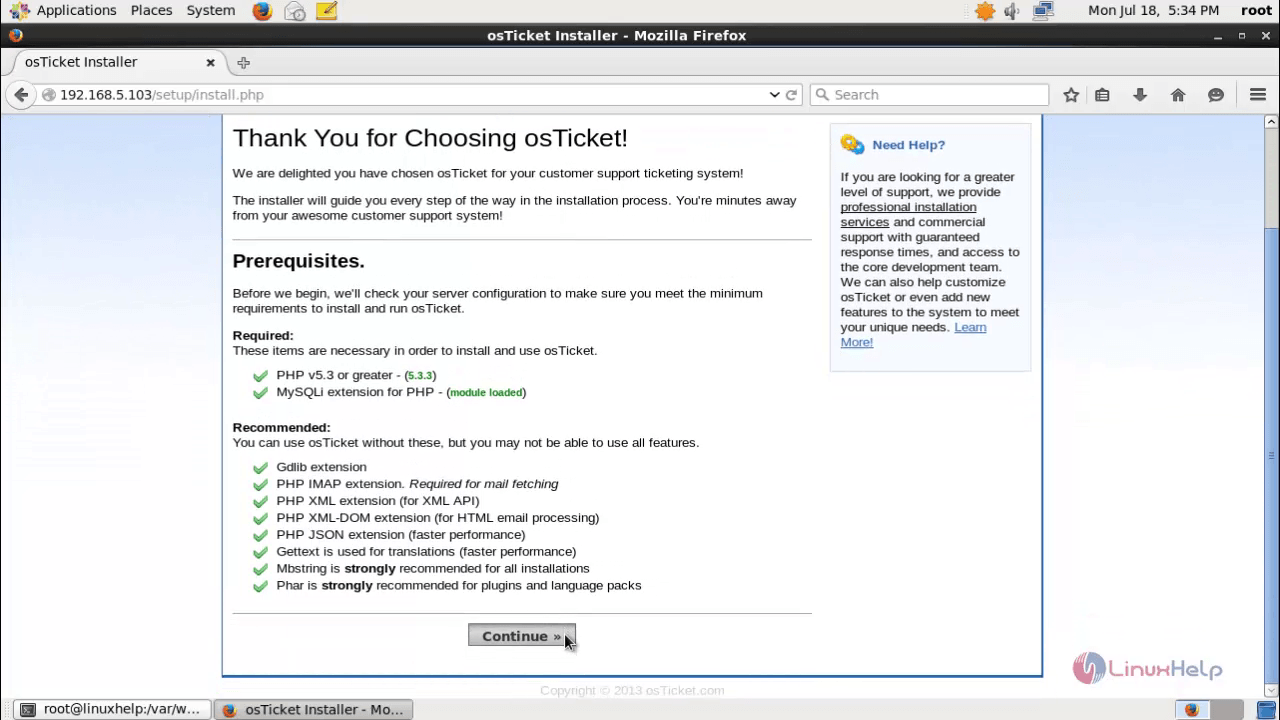Open the Firefox hamburger menu

click(1258, 95)
